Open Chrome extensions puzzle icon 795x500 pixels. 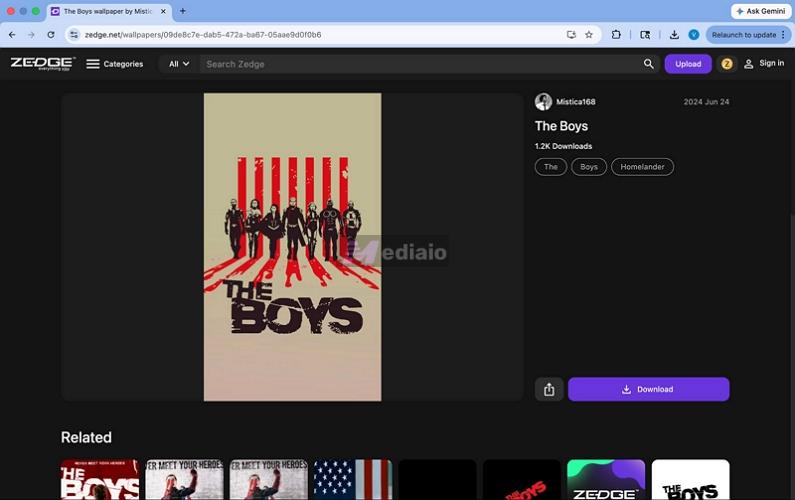[616, 35]
